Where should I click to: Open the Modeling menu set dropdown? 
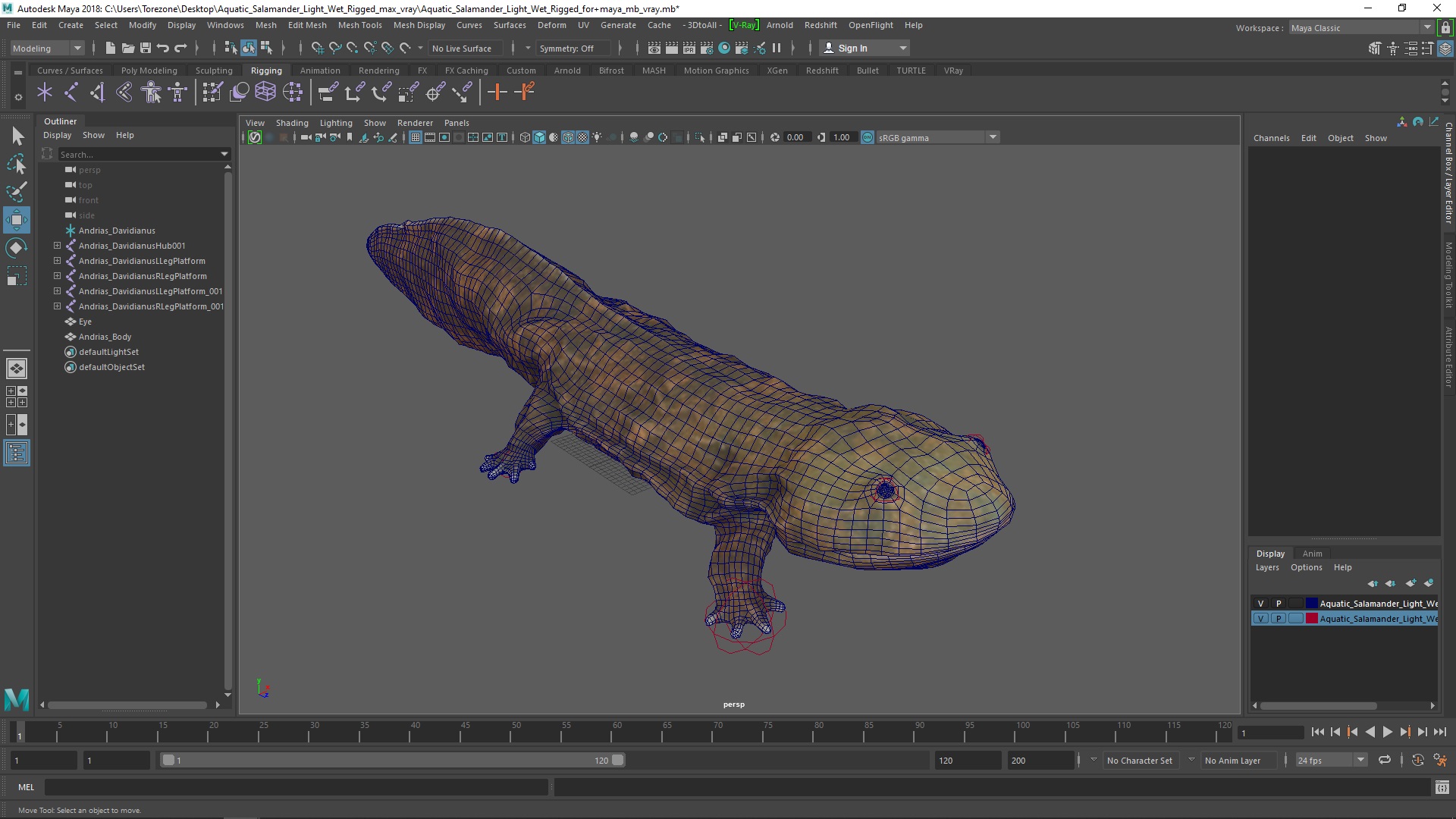coord(47,48)
